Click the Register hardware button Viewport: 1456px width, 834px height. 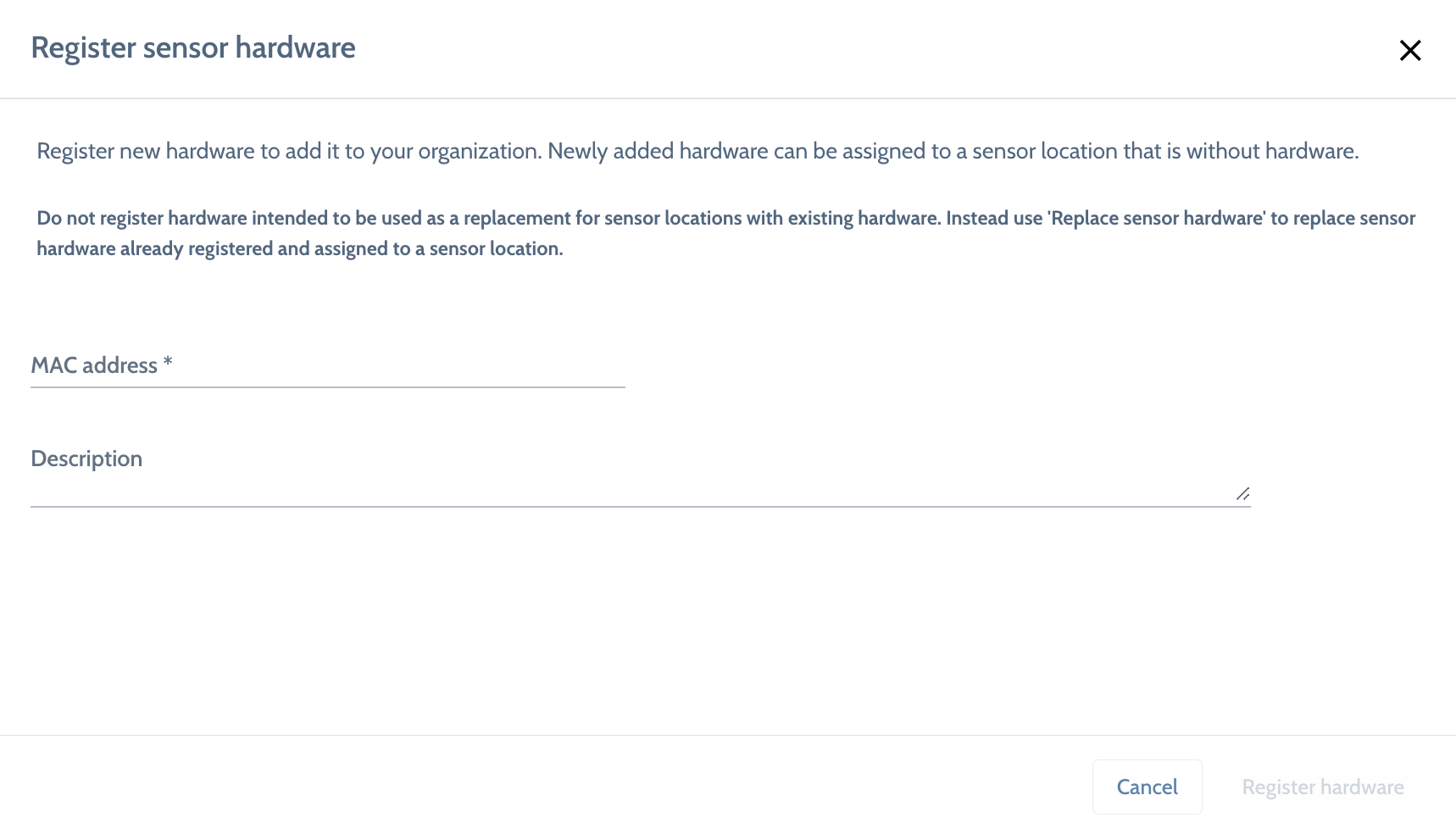(1322, 787)
